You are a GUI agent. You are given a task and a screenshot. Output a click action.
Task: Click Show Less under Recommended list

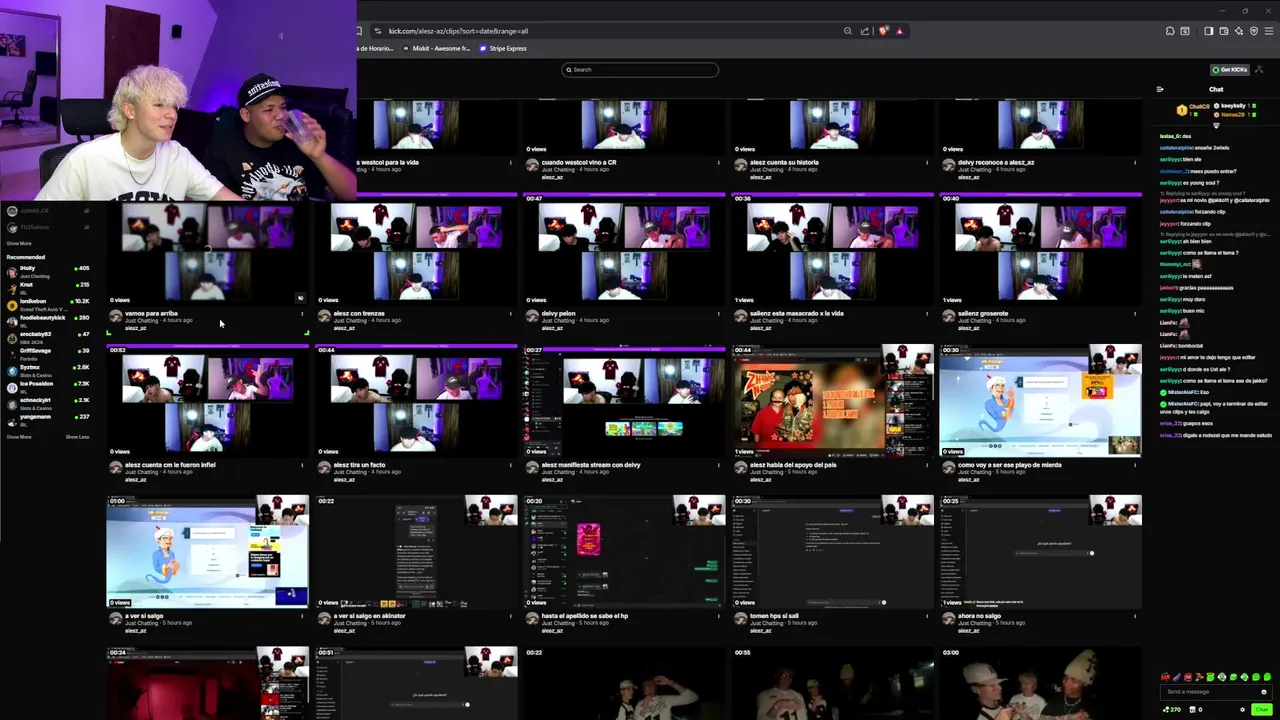(x=77, y=437)
